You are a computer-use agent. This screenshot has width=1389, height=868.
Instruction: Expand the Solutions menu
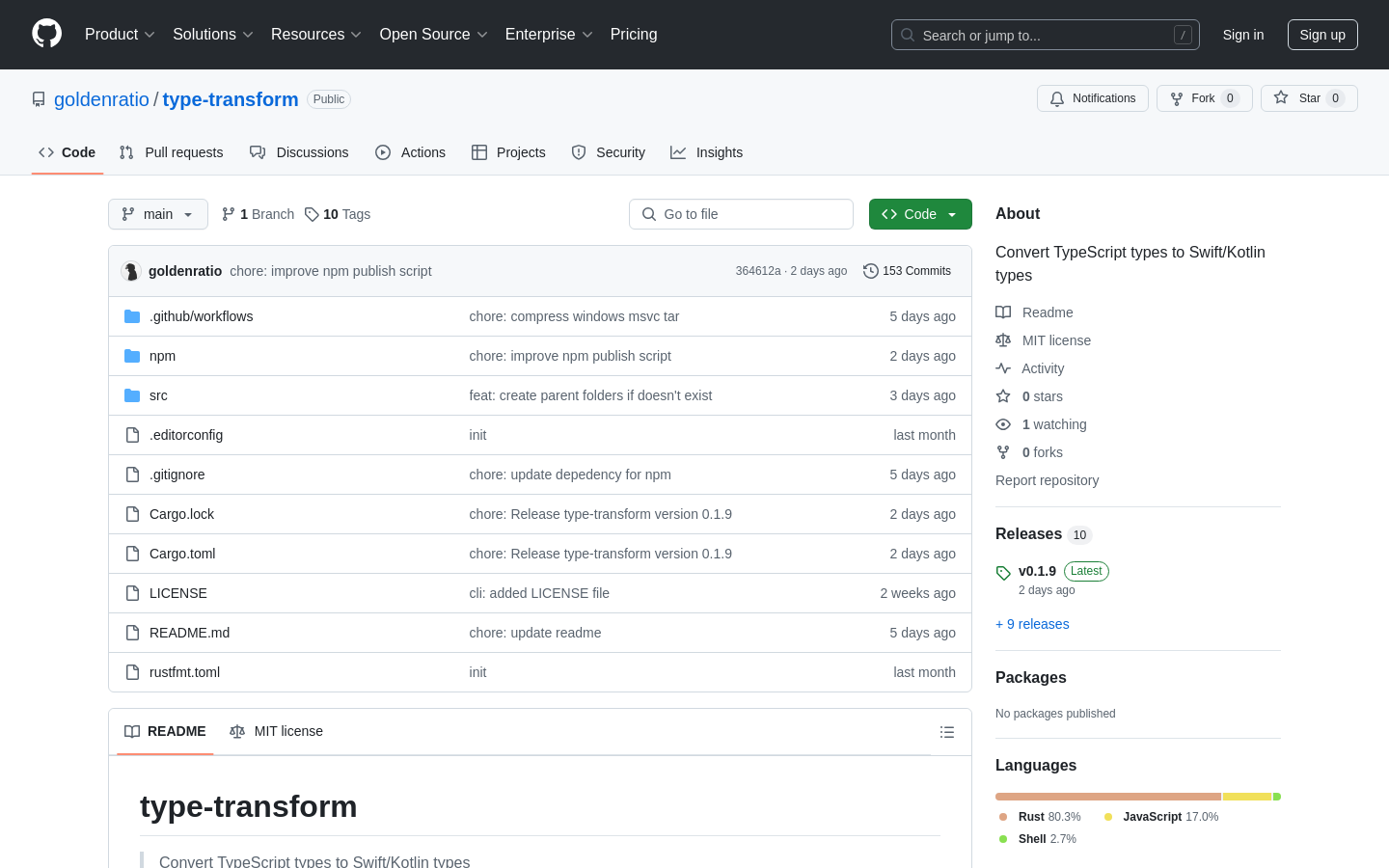point(213,35)
